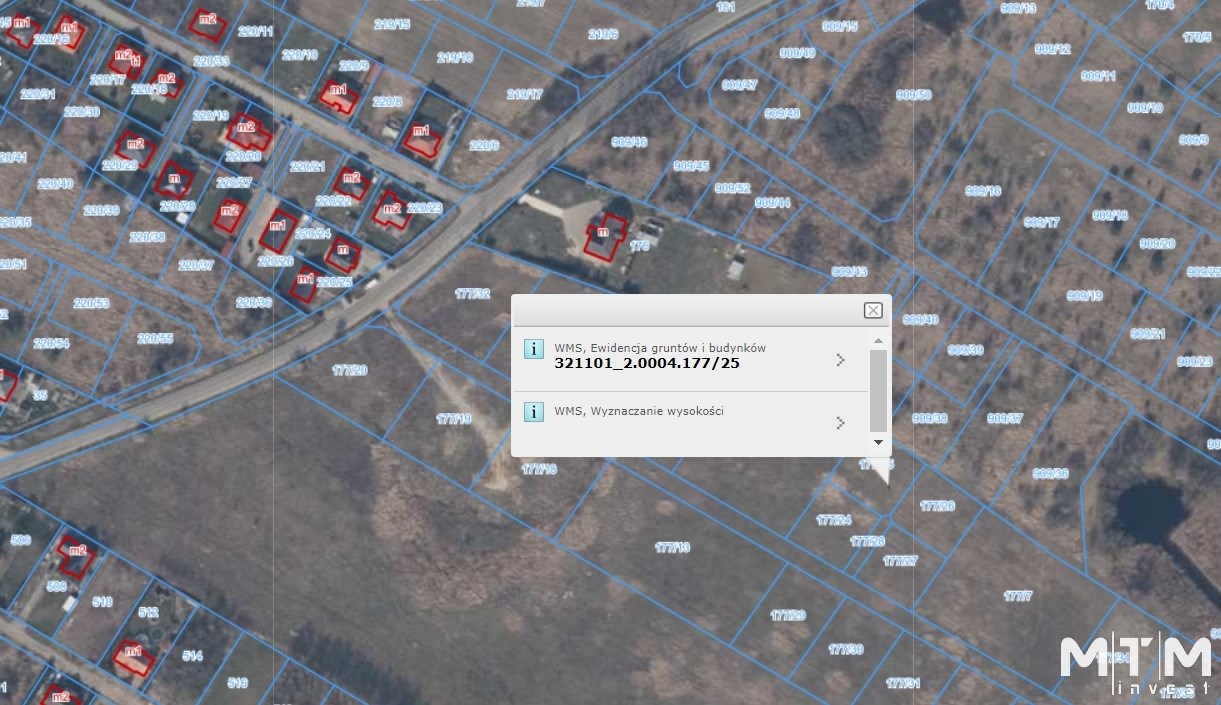Click the popup scrollbar thumb
The height and width of the screenshot is (705, 1221).
tap(878, 390)
